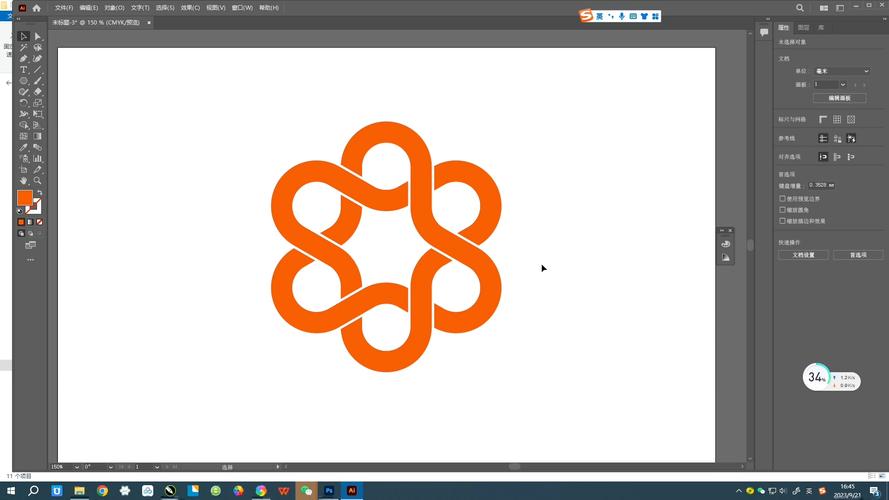889x500 pixels.
Task: Enable the scale corners checkbox
Action: coord(782,210)
